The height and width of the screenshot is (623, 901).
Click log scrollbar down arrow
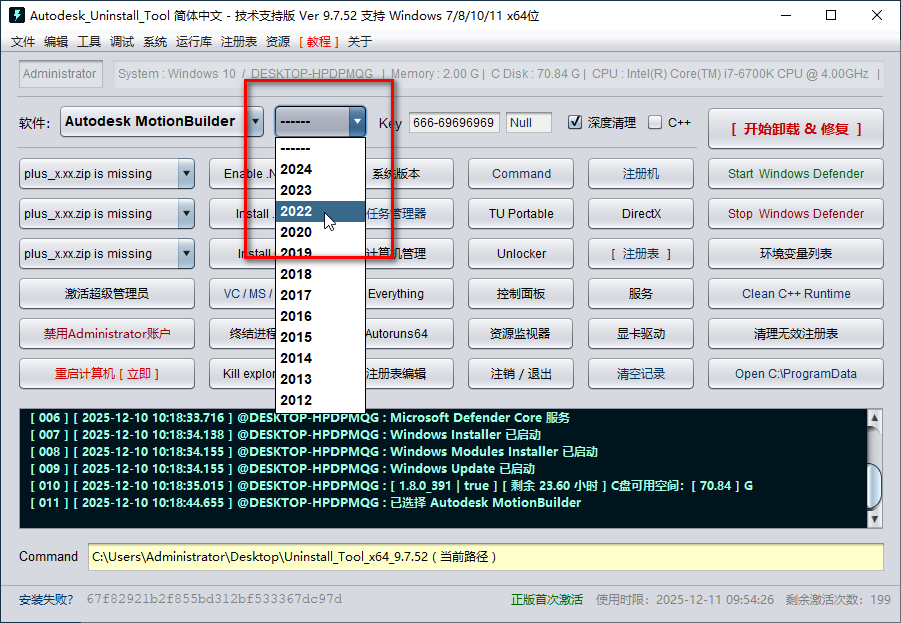(x=874, y=520)
